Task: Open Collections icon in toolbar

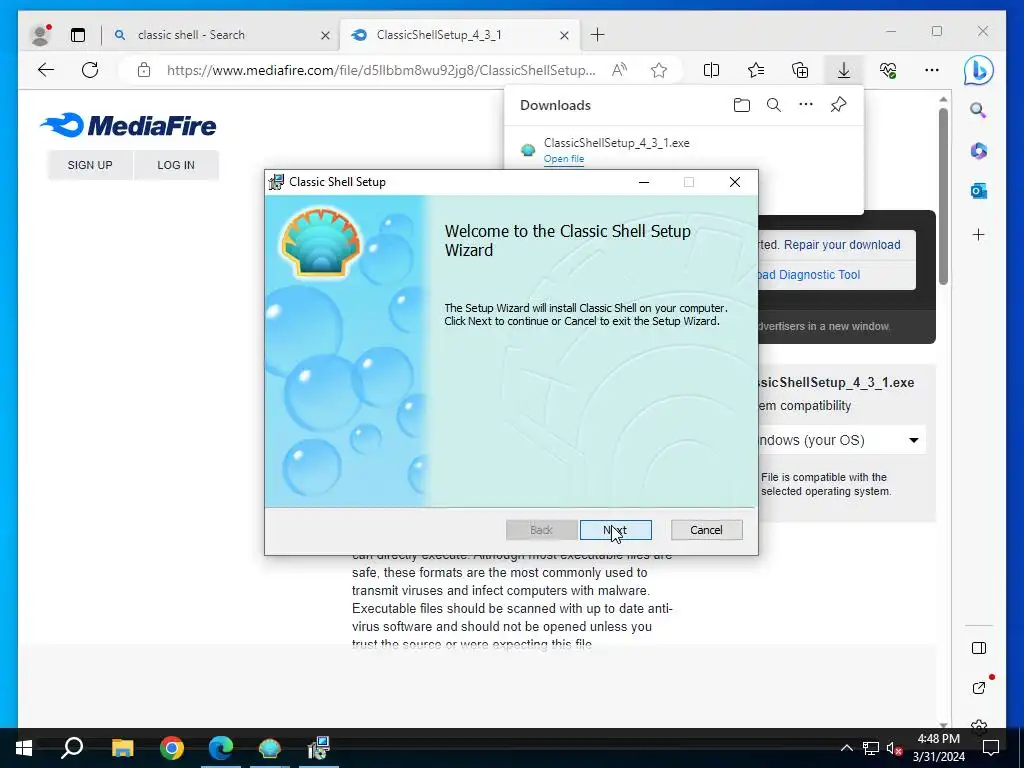Action: click(x=800, y=70)
